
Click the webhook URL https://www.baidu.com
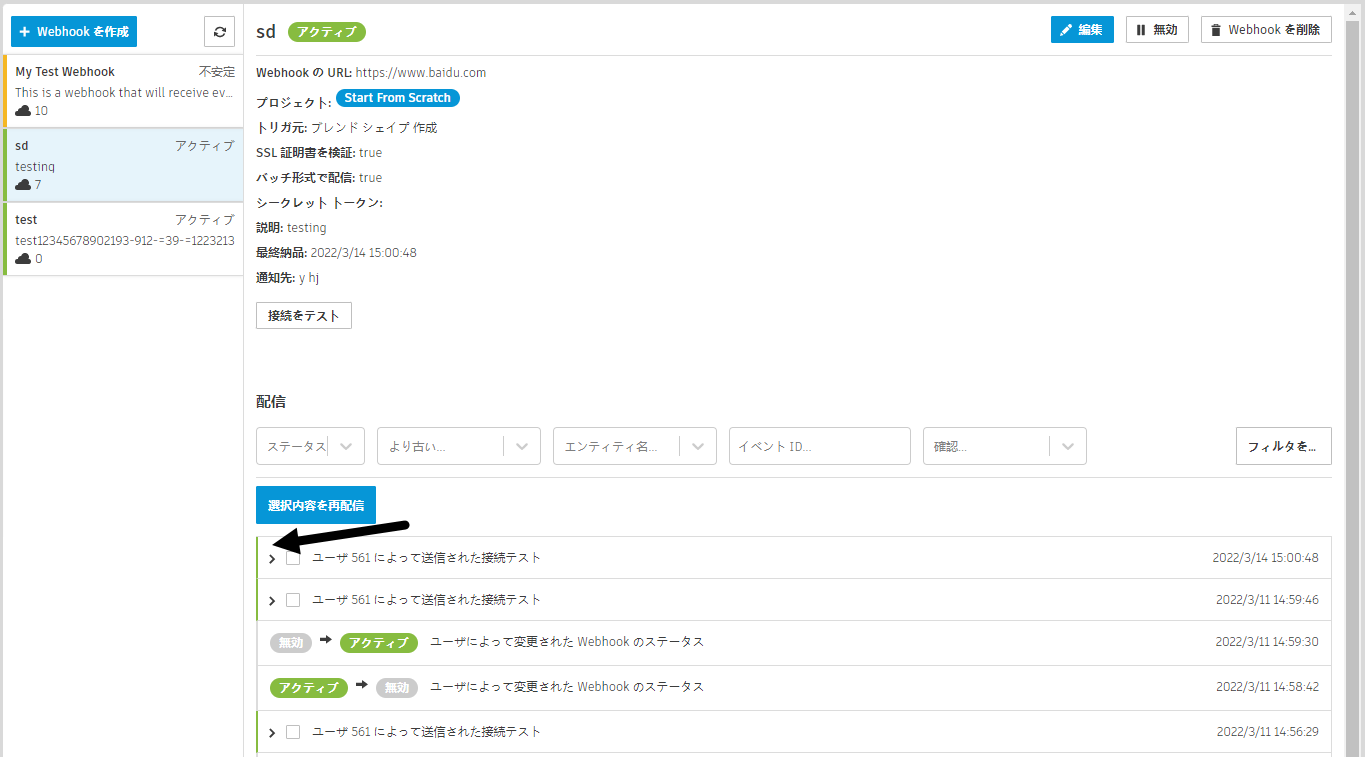tap(421, 73)
